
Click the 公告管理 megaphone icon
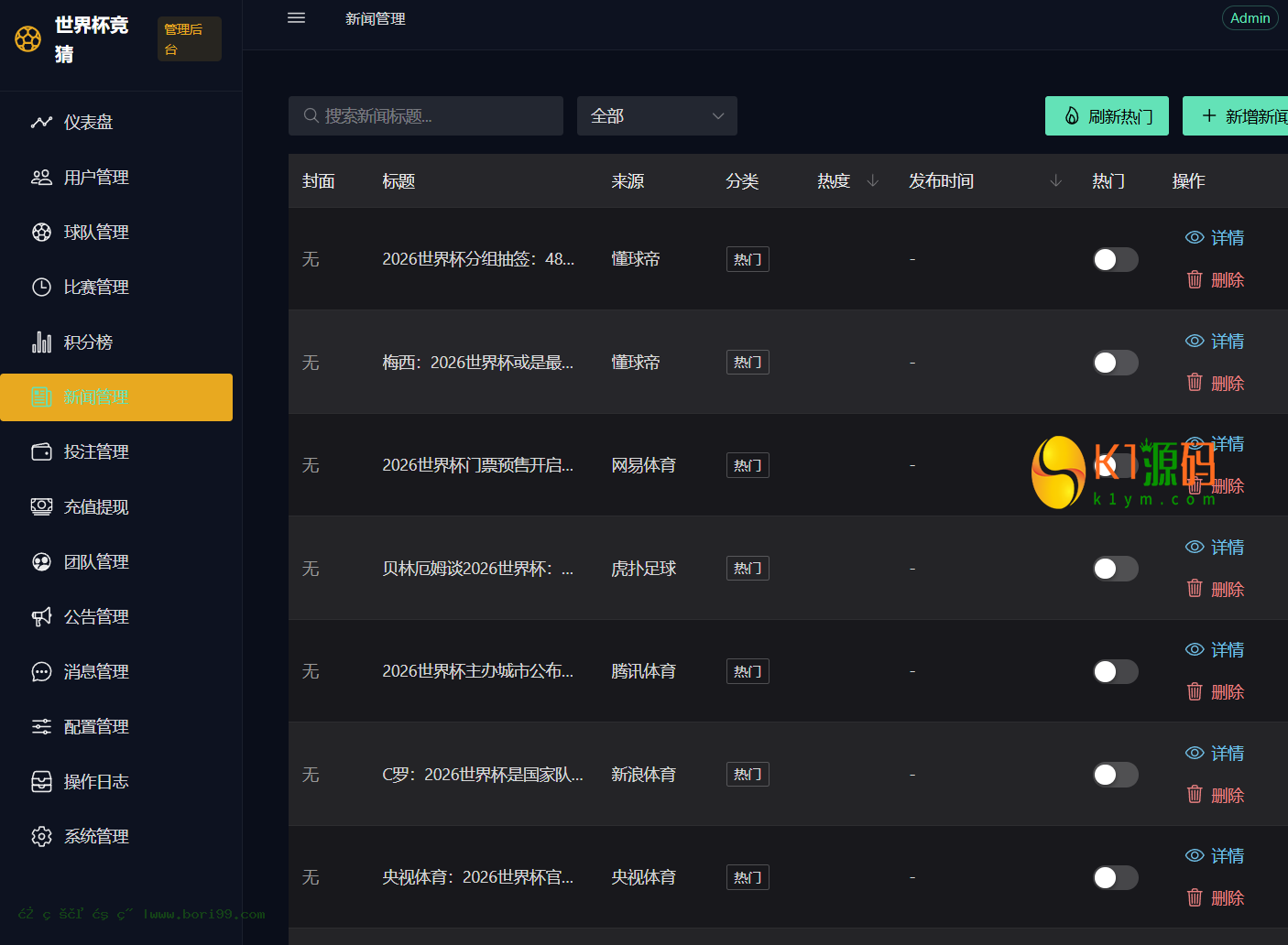point(41,616)
